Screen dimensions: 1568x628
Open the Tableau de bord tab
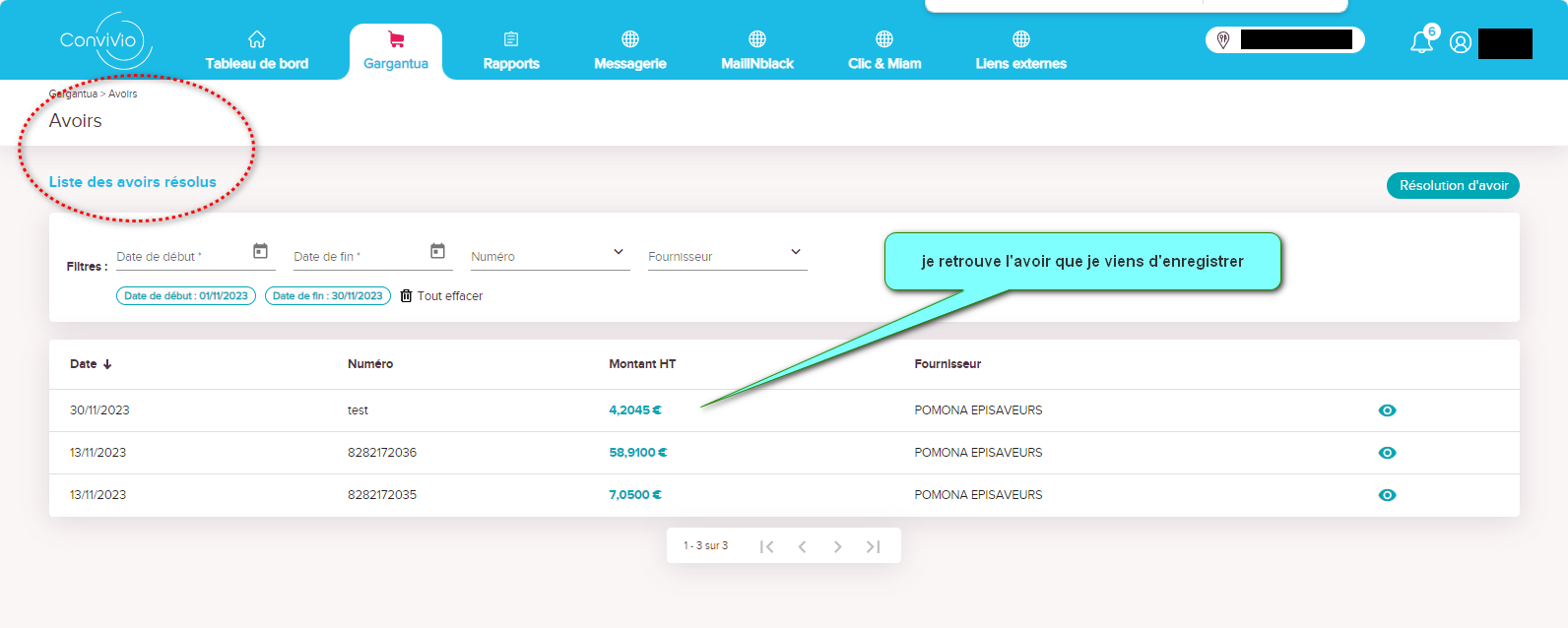point(257,52)
